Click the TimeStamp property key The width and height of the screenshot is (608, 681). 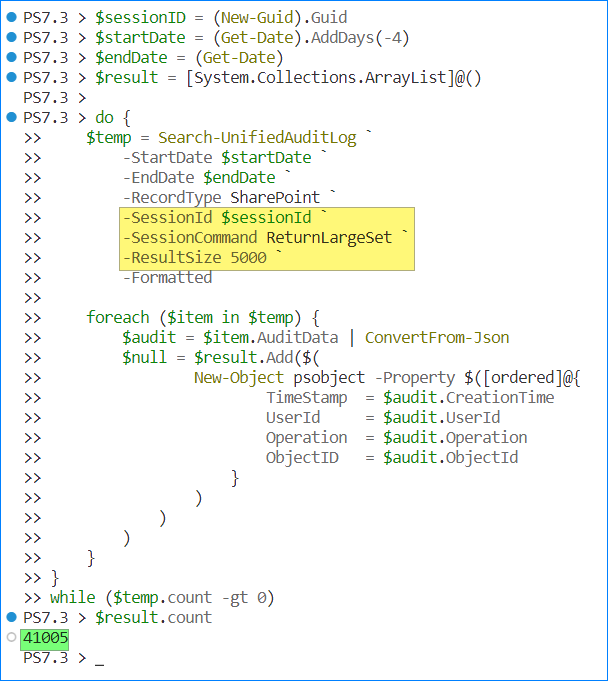point(307,398)
